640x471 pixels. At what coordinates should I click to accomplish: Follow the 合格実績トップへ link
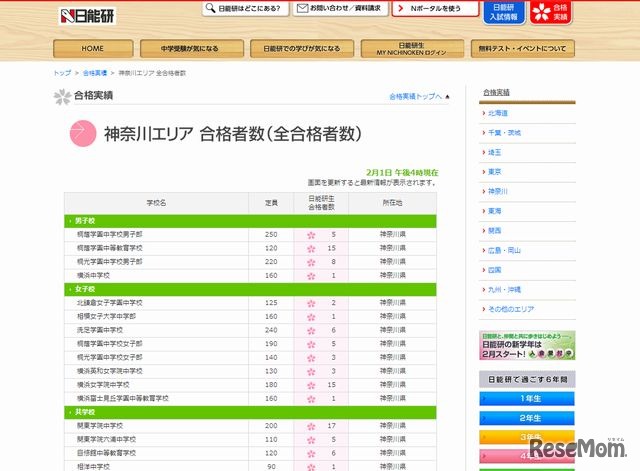click(416, 97)
